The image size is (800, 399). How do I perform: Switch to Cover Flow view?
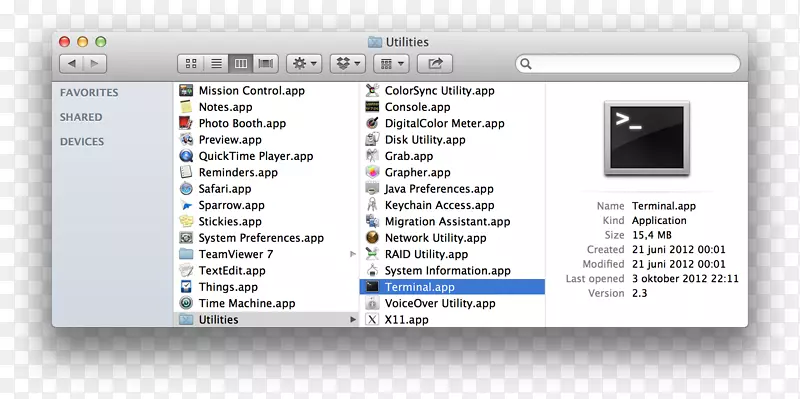(265, 64)
